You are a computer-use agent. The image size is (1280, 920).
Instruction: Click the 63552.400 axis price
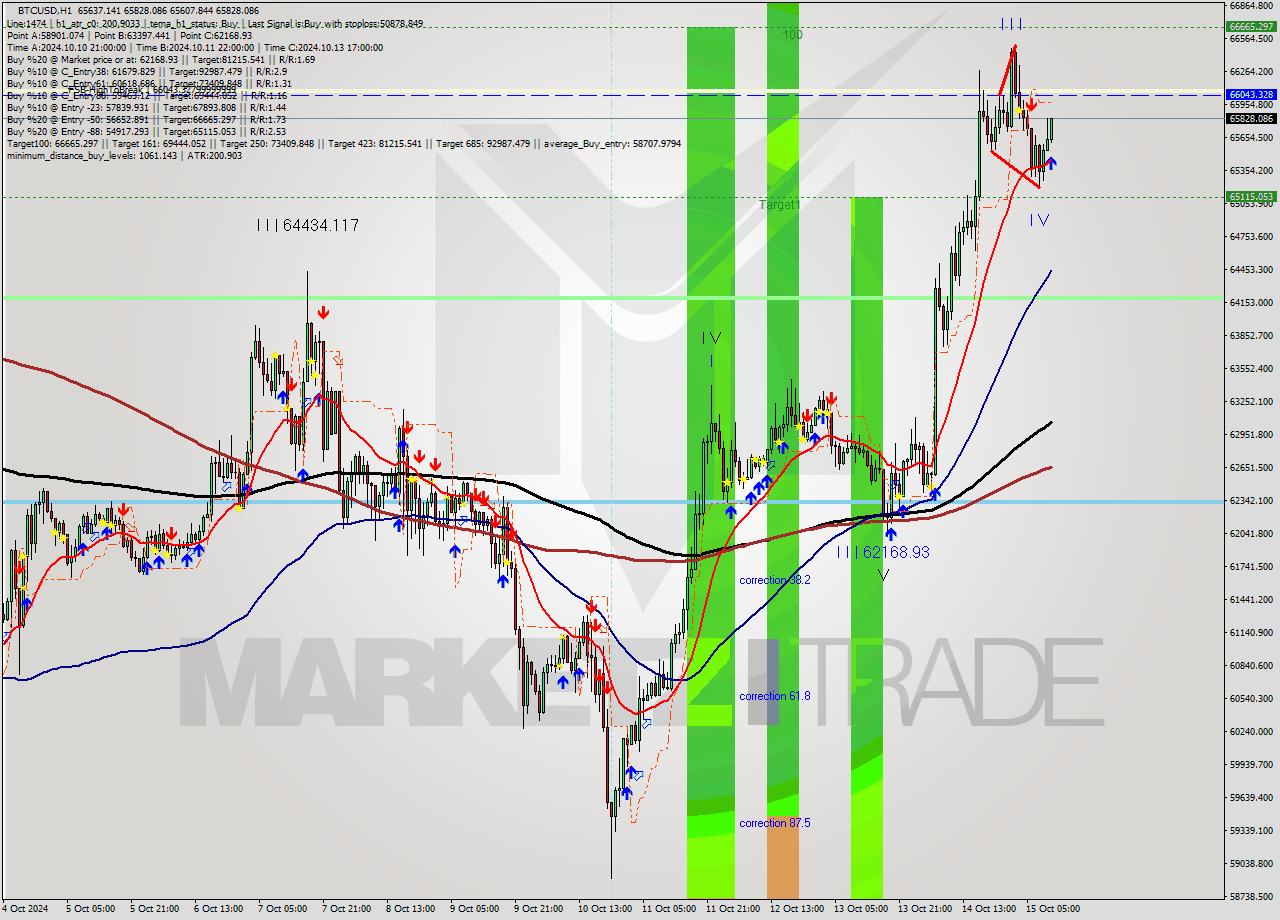(1251, 368)
